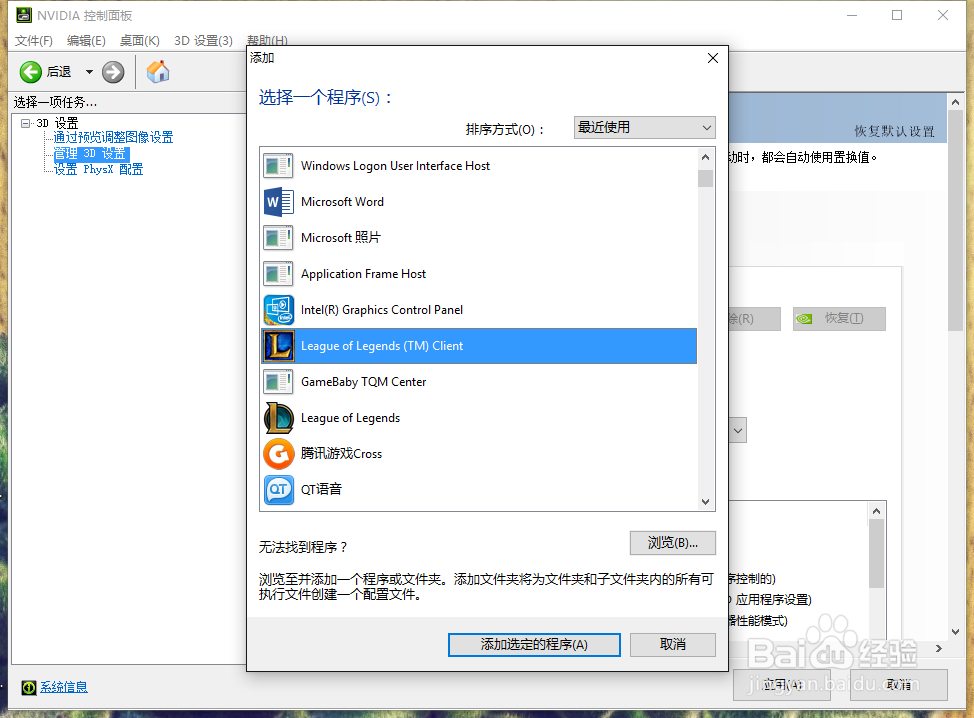Click the 腾讯游戏Cross orange icon
This screenshot has height=718, width=974.
[x=278, y=454]
